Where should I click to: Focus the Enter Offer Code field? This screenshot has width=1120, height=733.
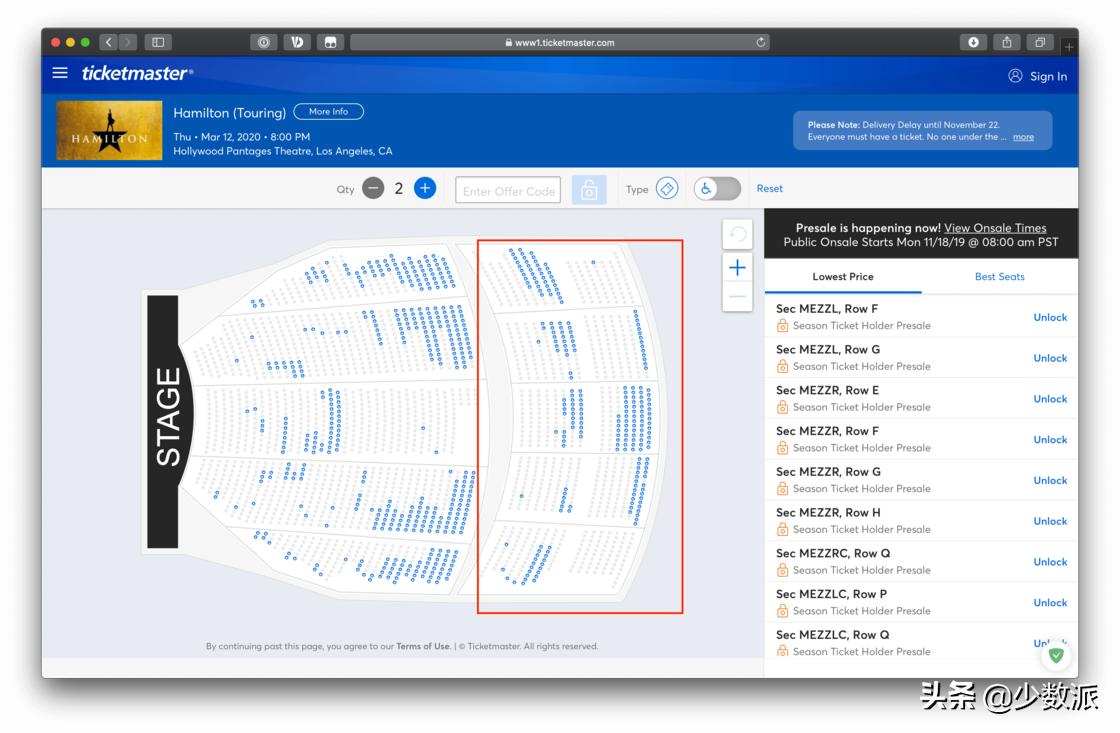[x=508, y=190]
